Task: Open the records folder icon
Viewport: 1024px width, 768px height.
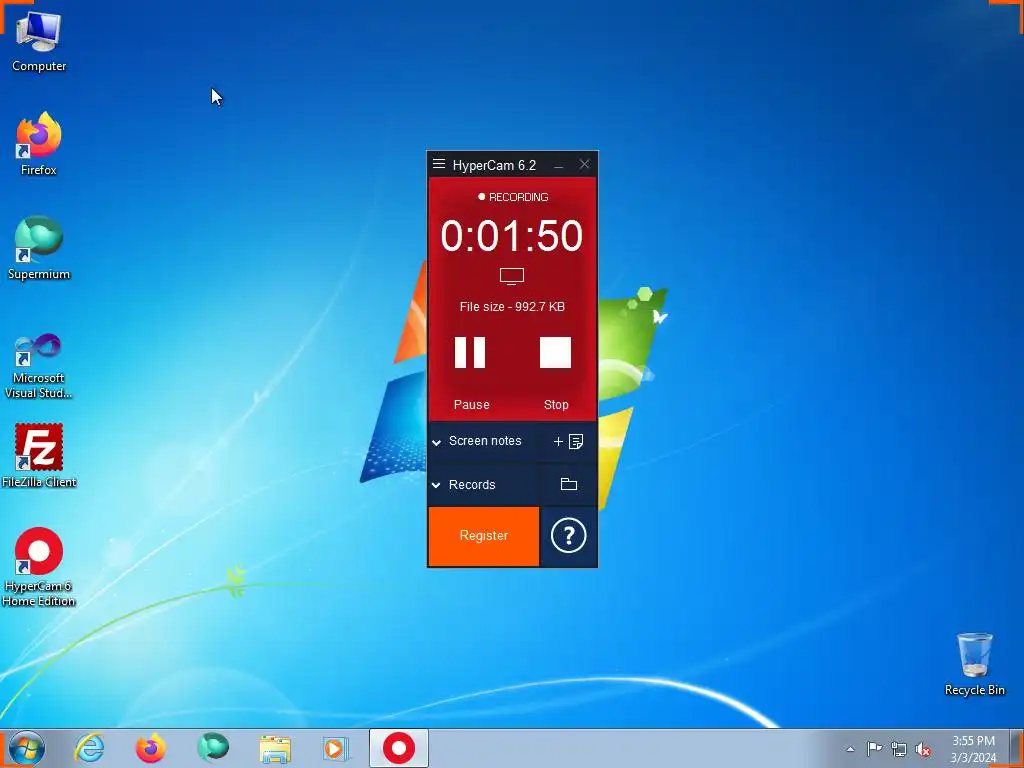Action: (569, 484)
